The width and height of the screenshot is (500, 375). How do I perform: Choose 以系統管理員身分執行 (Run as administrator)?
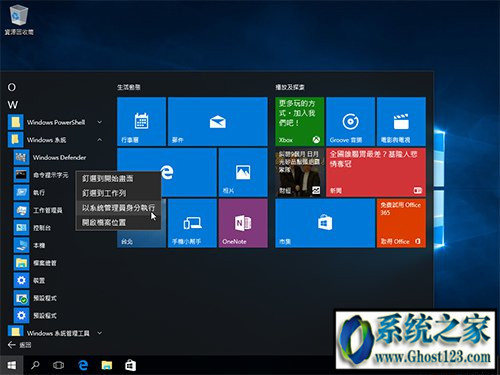click(118, 208)
